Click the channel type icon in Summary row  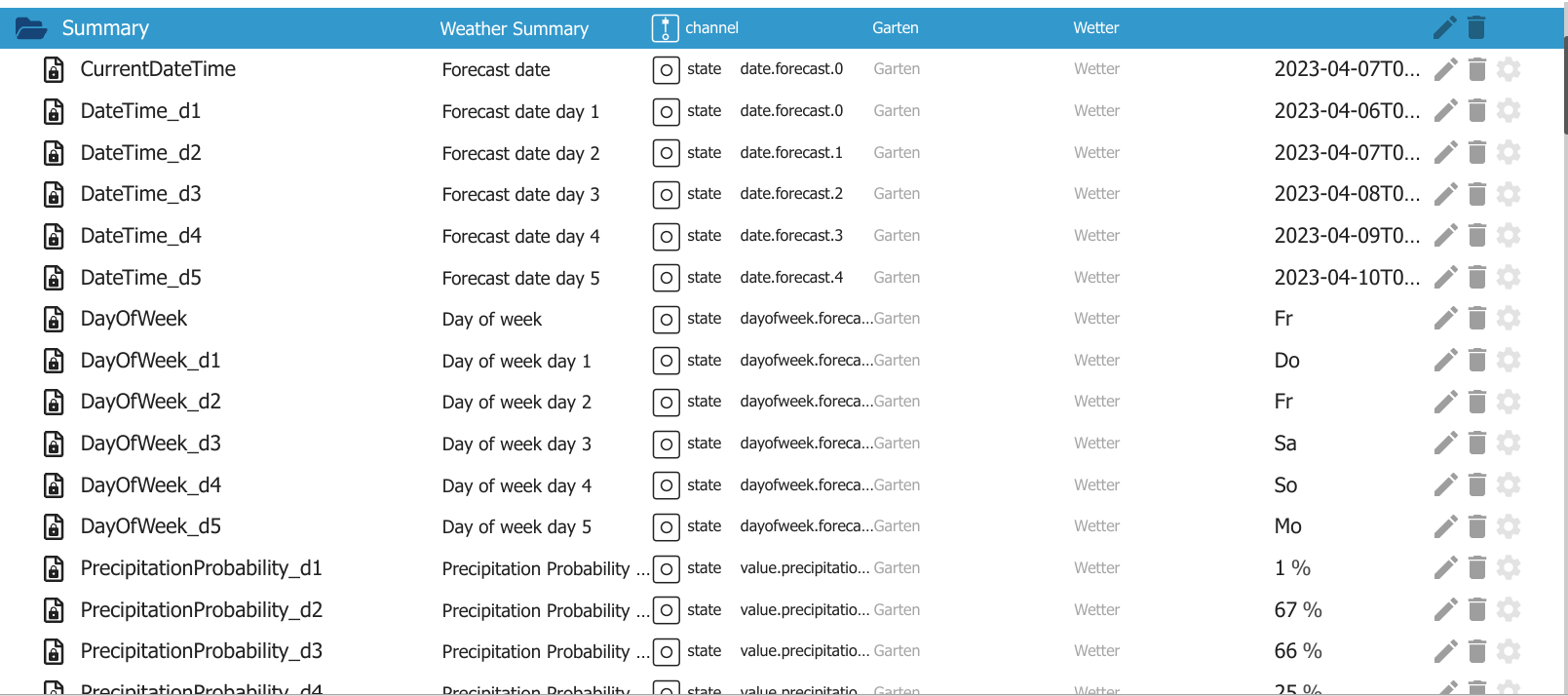point(665,28)
